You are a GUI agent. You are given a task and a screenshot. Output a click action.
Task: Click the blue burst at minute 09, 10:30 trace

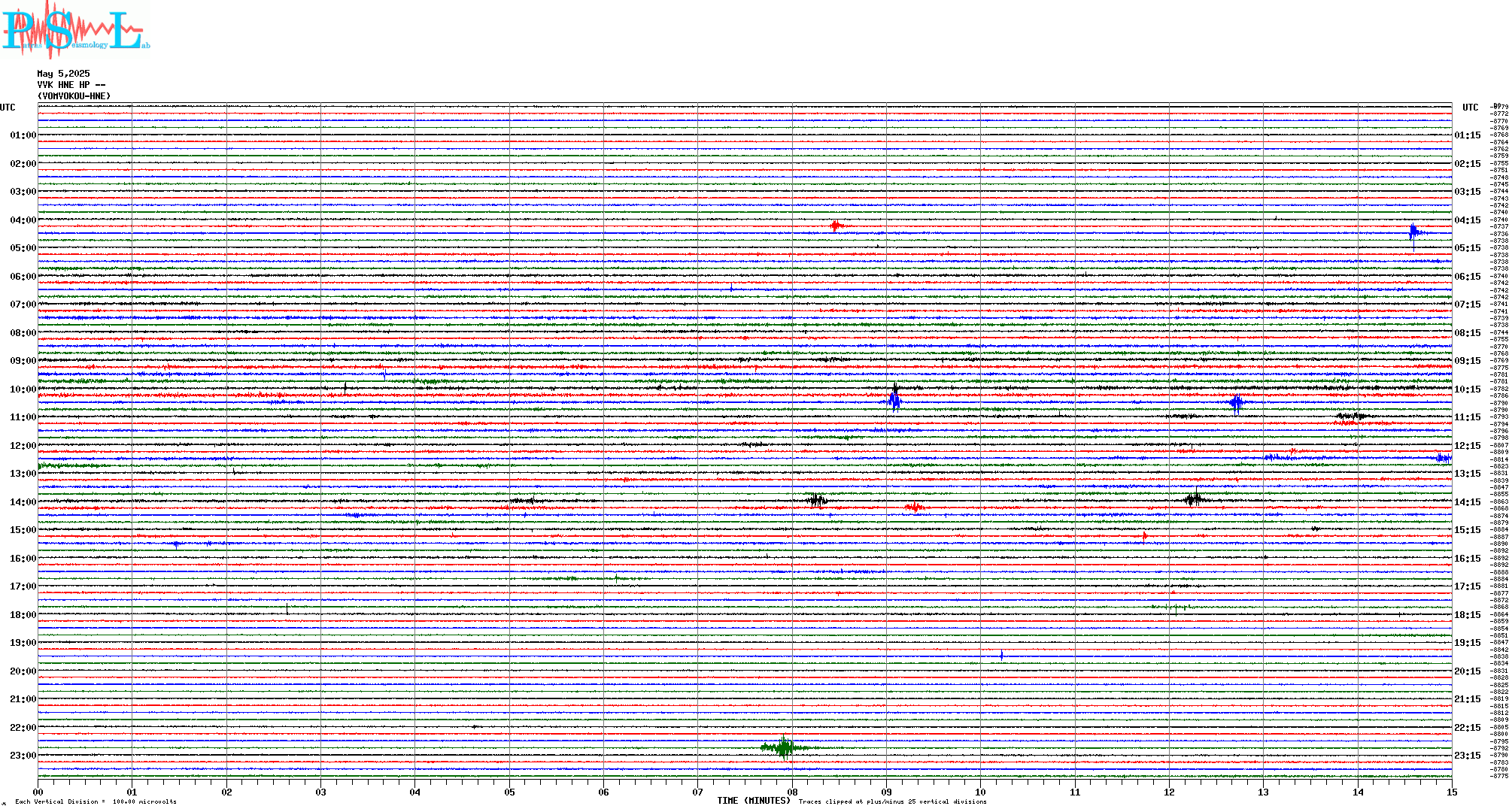(894, 402)
